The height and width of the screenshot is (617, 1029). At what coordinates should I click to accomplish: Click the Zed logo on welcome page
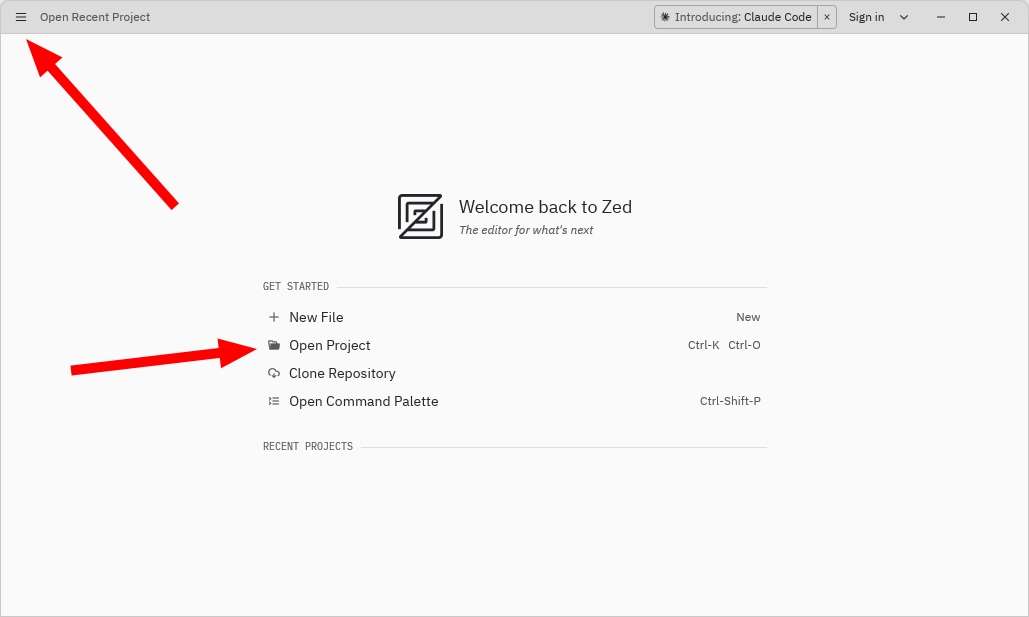[x=420, y=216]
